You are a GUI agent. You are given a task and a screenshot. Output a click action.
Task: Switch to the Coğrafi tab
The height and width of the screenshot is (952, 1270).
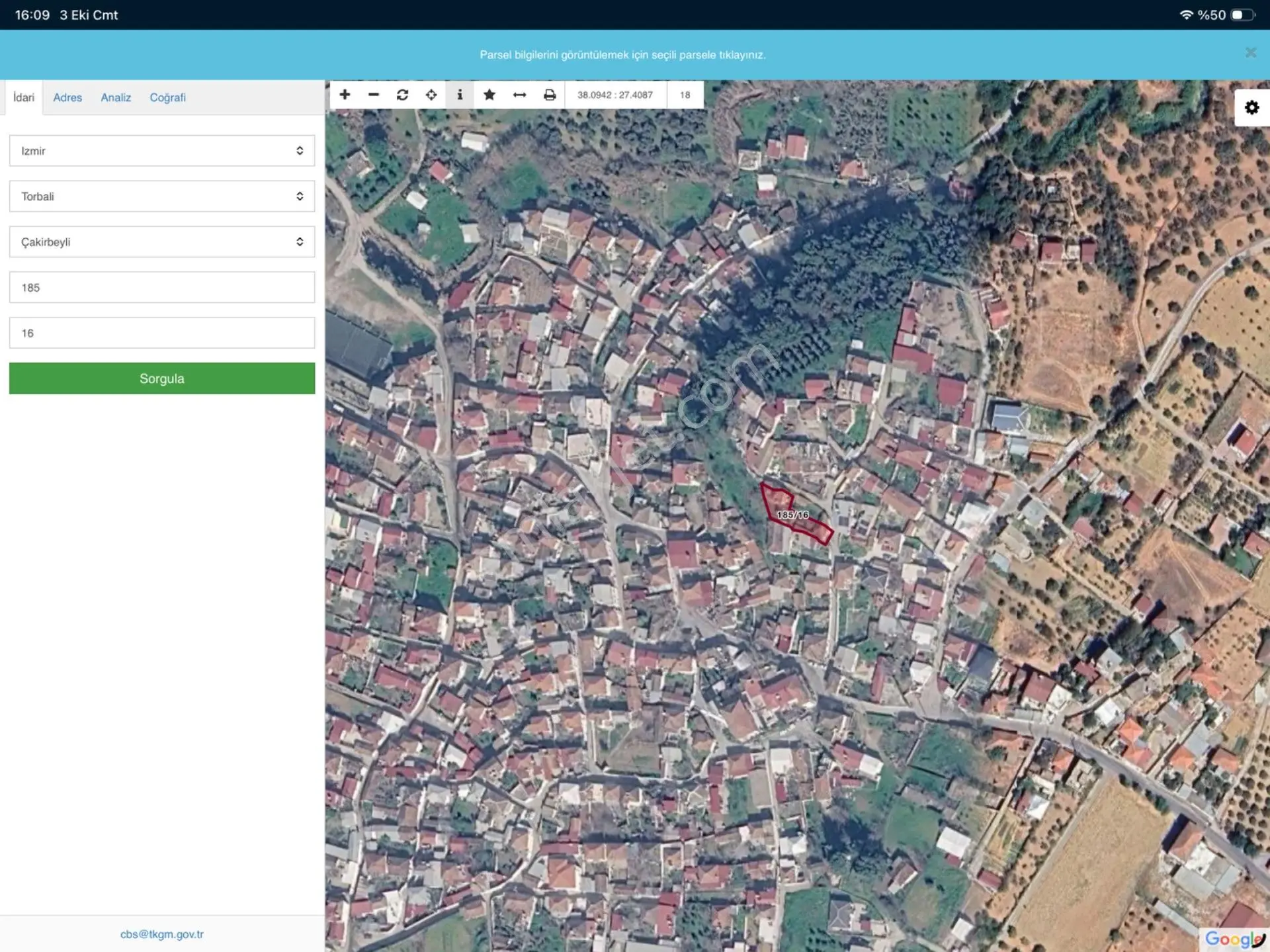(167, 97)
